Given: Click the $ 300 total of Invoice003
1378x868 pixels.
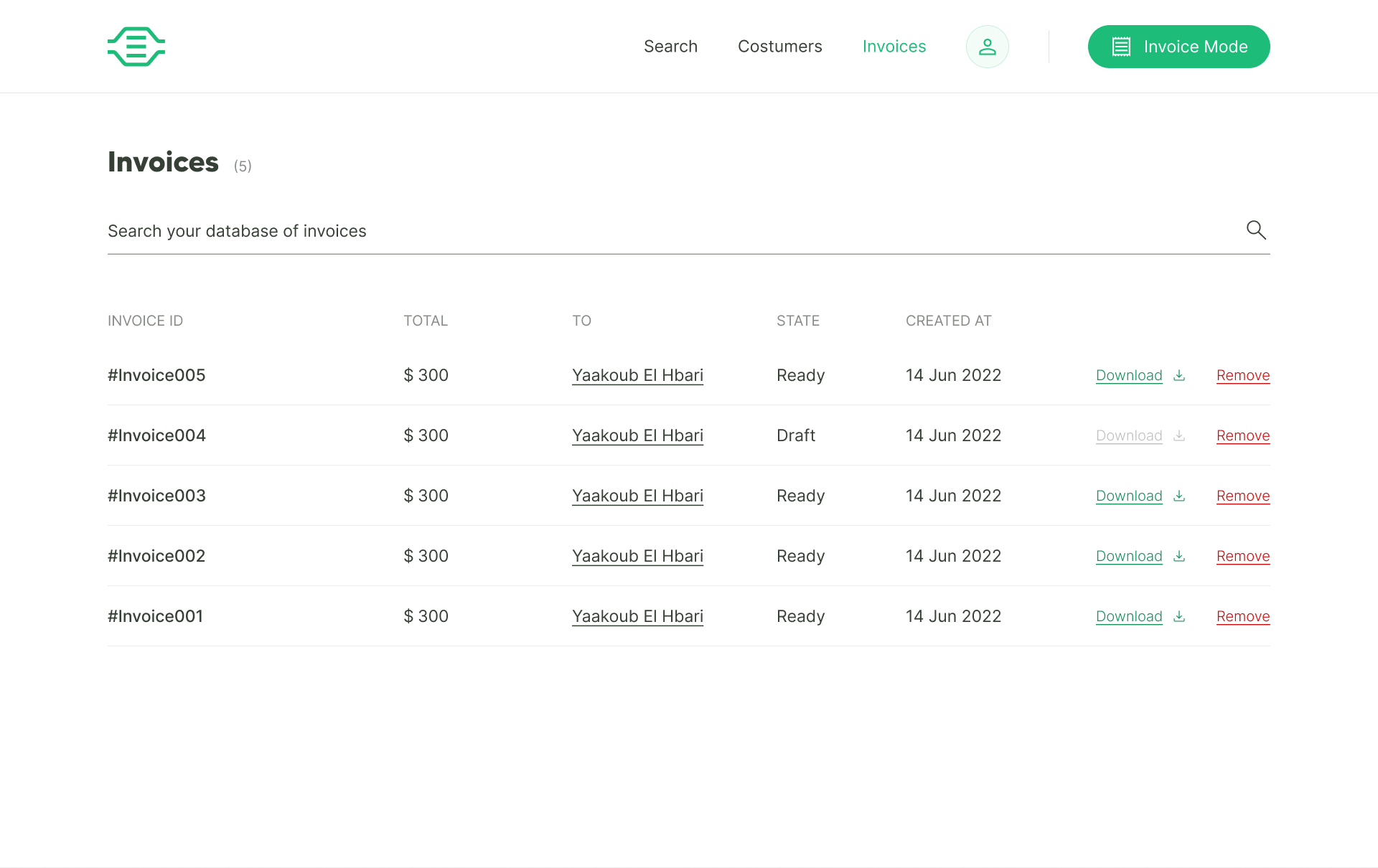Looking at the screenshot, I should tap(426, 496).
